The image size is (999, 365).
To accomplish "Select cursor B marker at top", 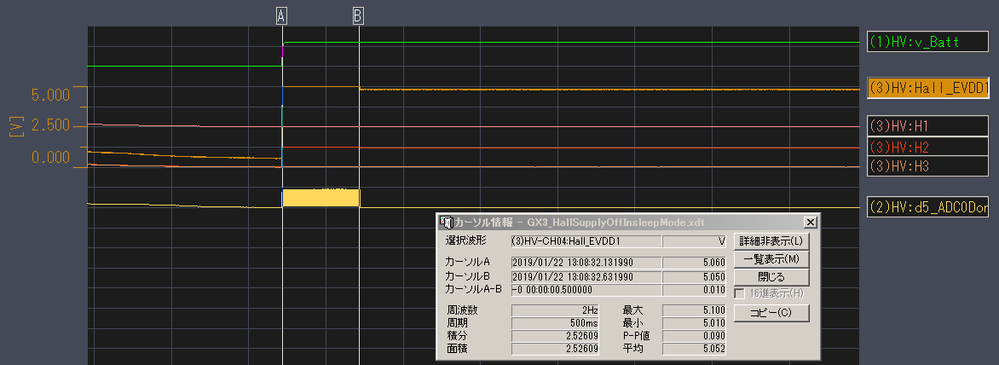I will click(x=358, y=16).
